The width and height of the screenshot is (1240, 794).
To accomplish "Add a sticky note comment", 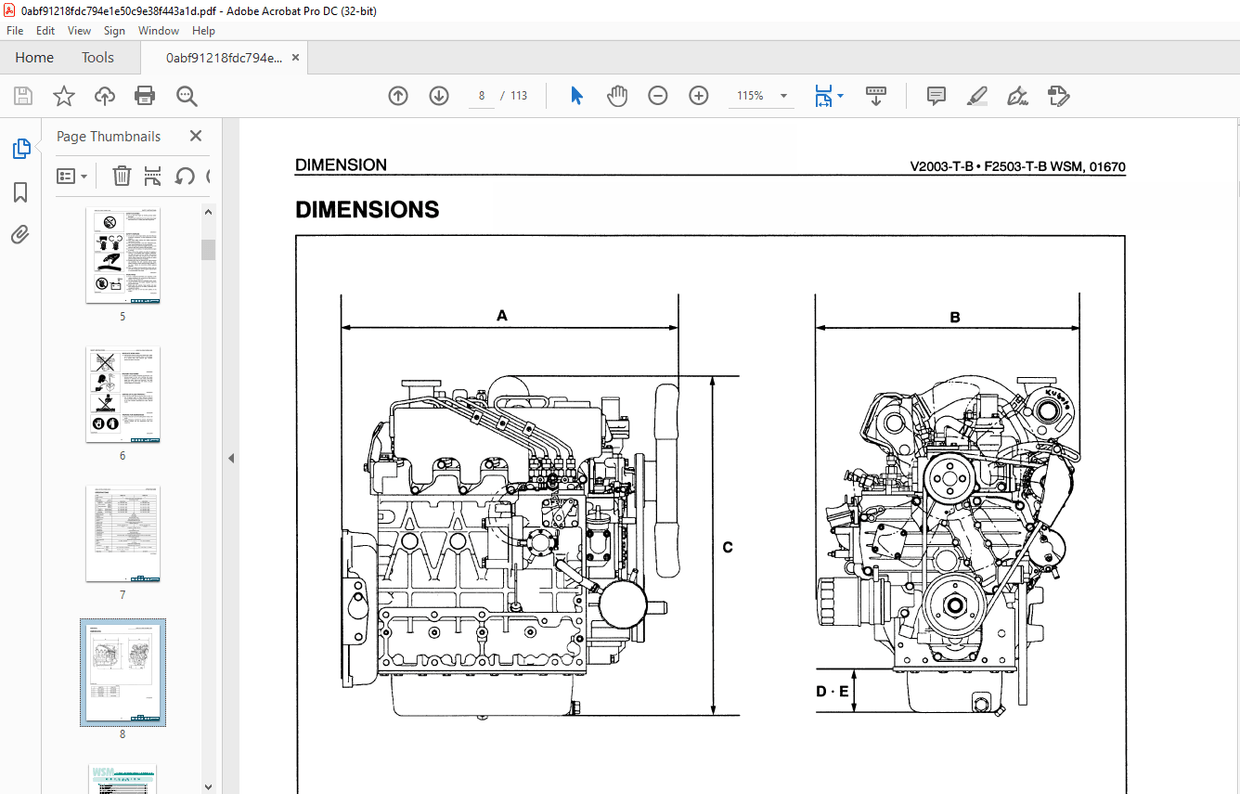I will click(935, 95).
